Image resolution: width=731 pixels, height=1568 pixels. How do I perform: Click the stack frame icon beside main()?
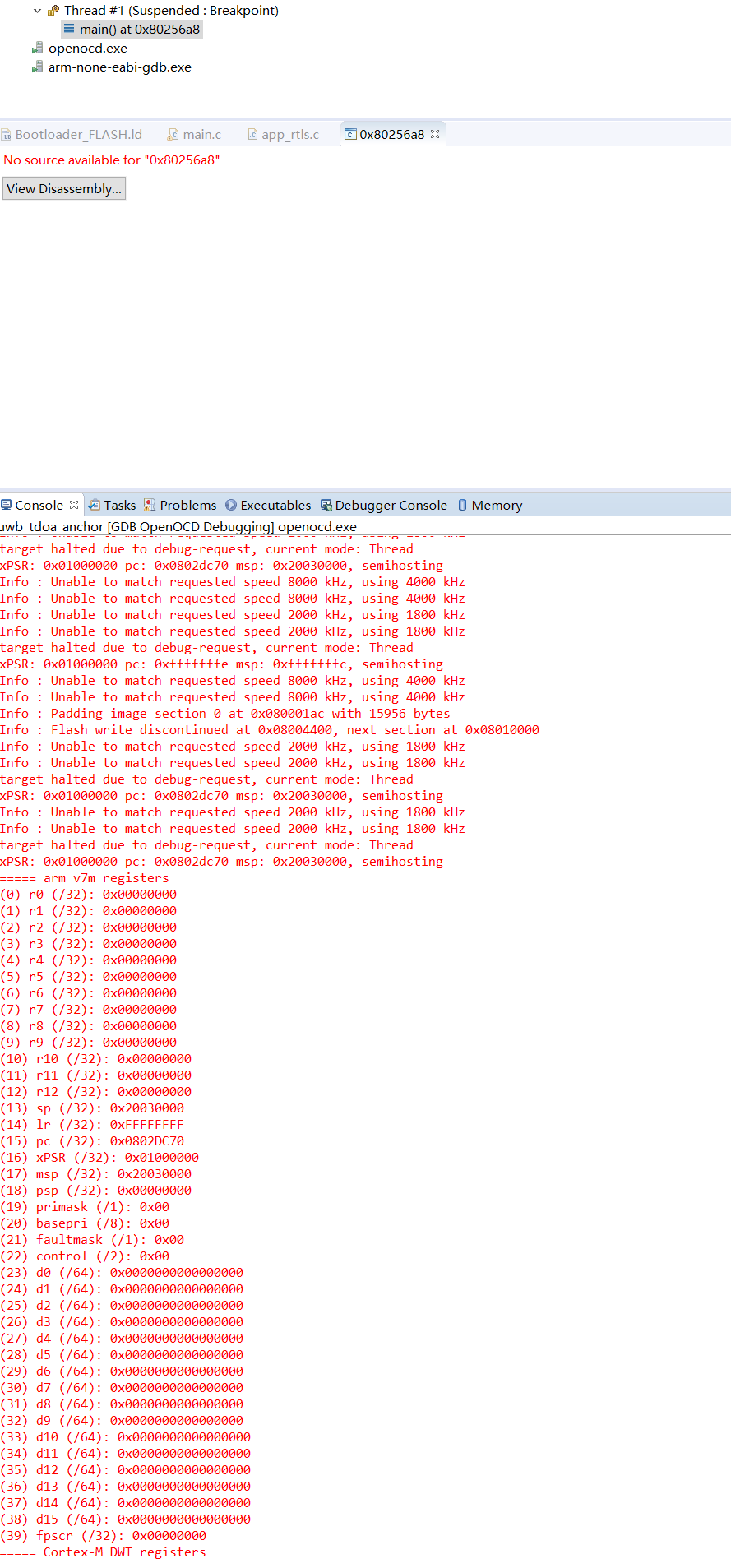click(x=69, y=29)
